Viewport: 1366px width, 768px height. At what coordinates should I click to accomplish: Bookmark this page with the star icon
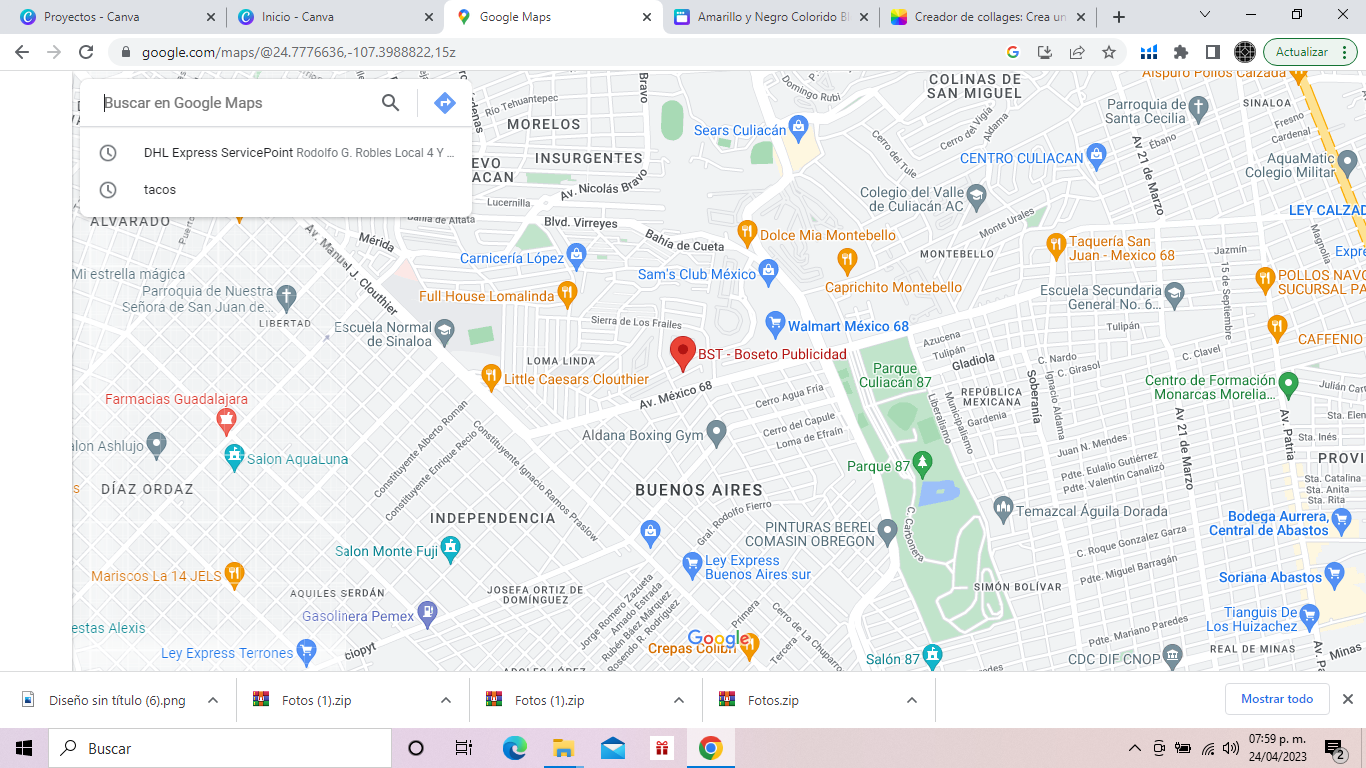click(1109, 52)
